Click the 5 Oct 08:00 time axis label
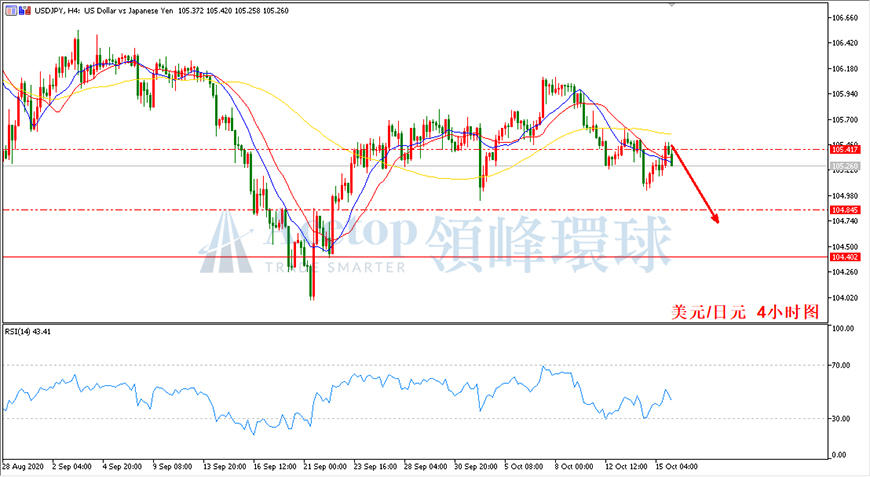Screen dimensions: 870x477 pyautogui.click(x=524, y=466)
